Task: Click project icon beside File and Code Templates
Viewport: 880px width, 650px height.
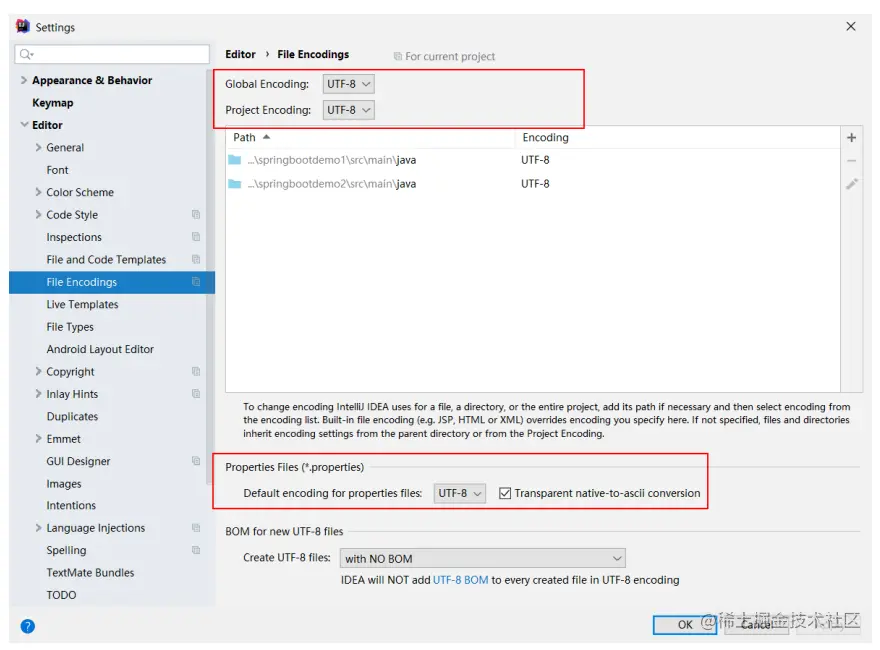Action: (x=196, y=259)
